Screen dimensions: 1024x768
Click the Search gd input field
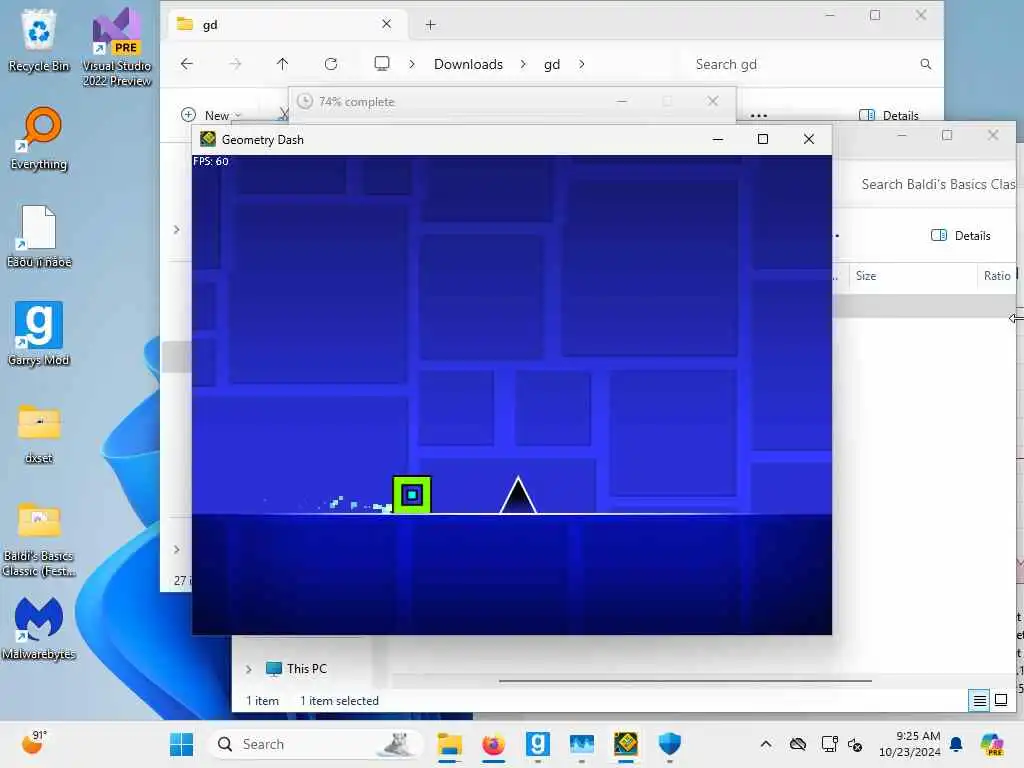(x=803, y=64)
